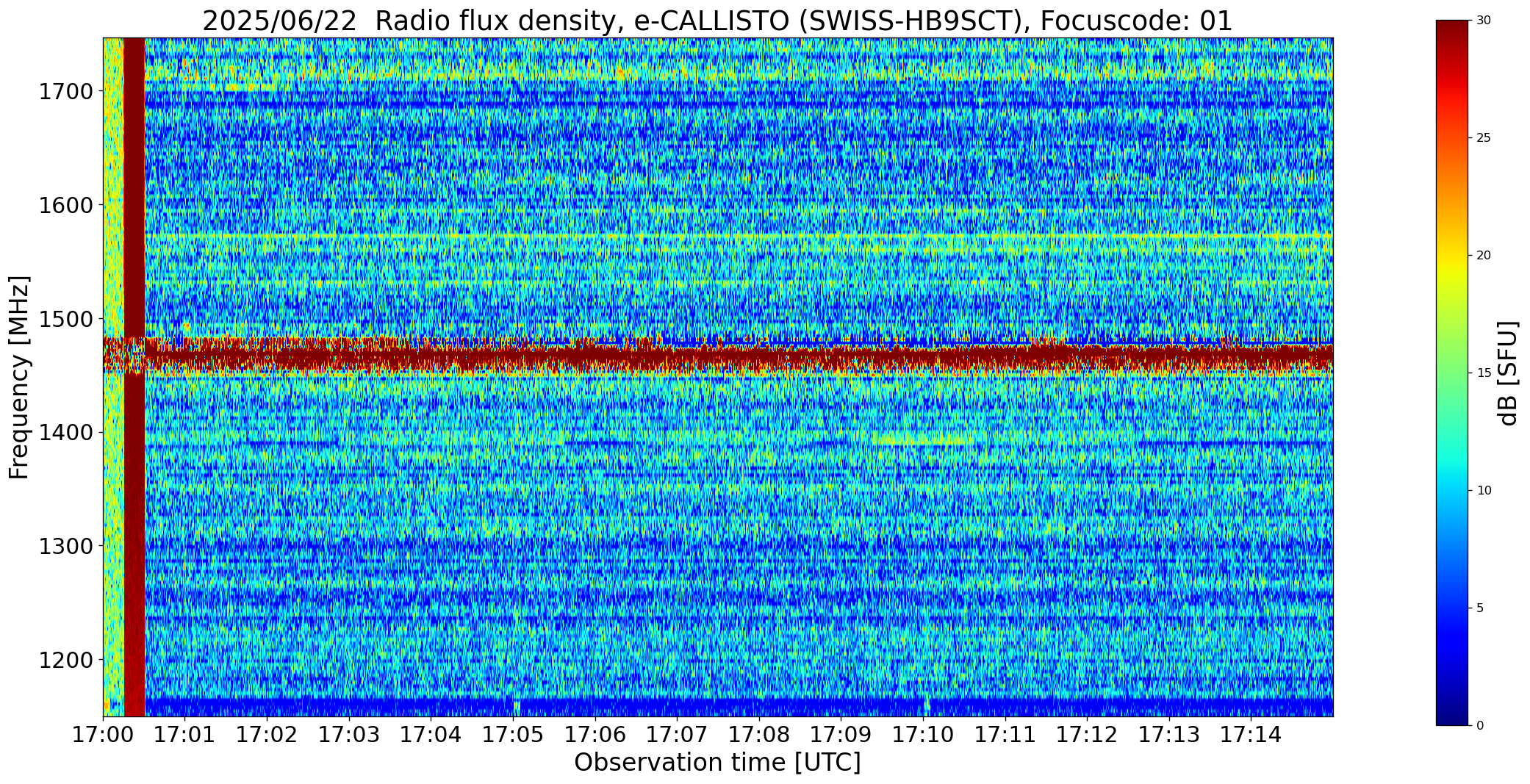Screen dimensions: 1530x784
Task: Click the colorbar tick label 5
Action: pyautogui.click(x=1480, y=608)
